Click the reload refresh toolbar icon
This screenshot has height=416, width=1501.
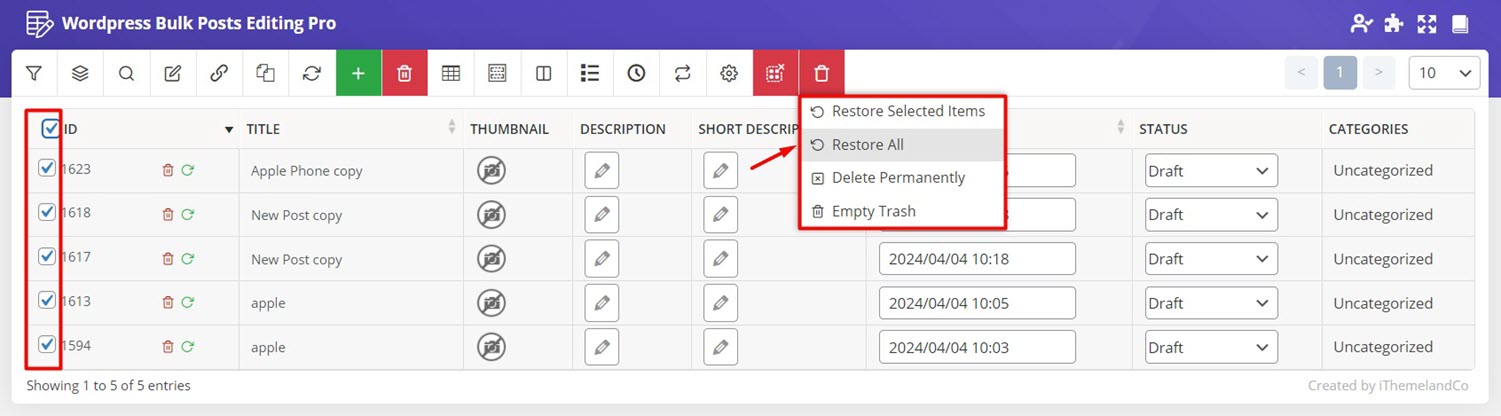(x=312, y=73)
